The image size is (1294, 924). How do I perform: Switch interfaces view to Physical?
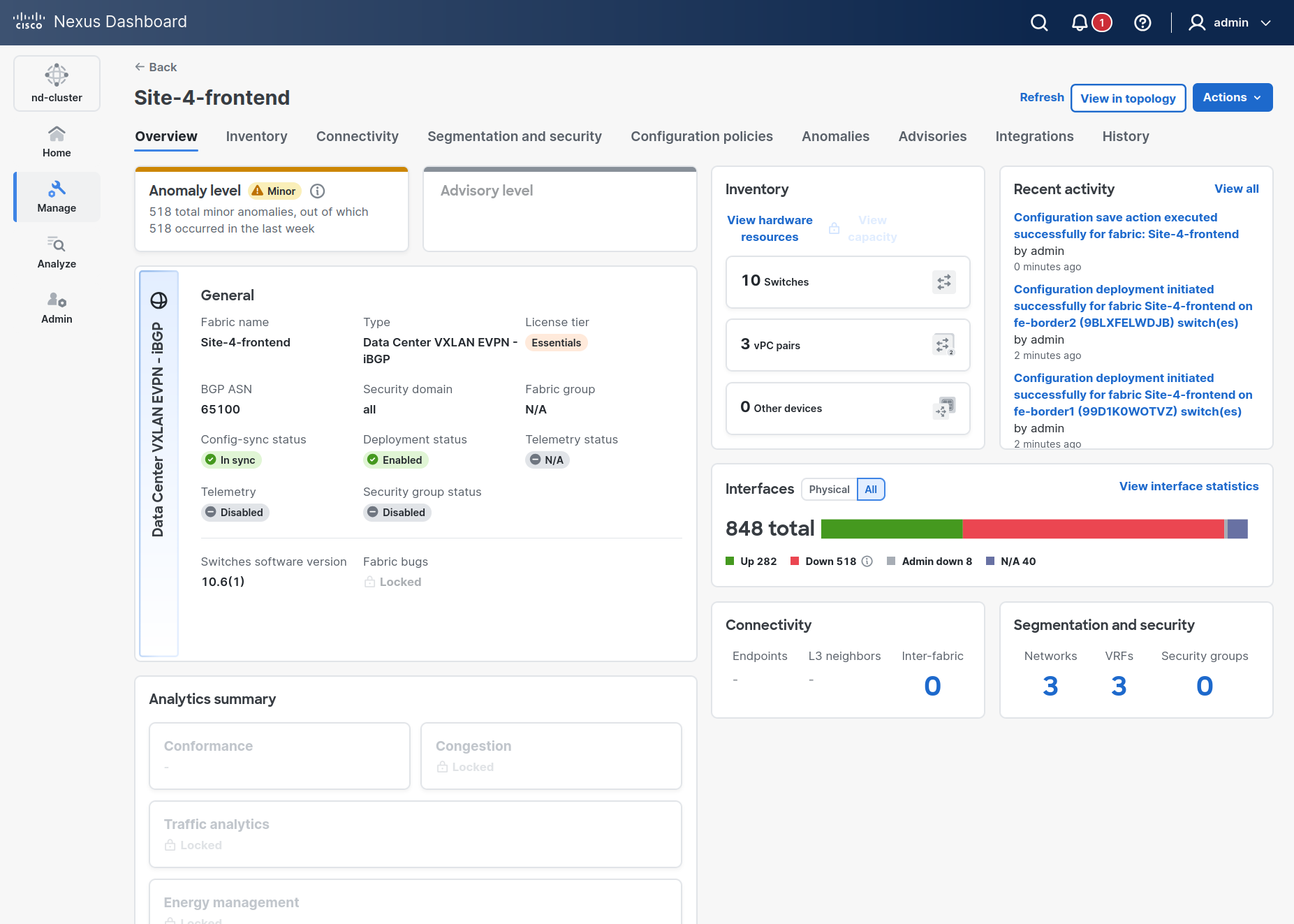pyautogui.click(x=829, y=490)
